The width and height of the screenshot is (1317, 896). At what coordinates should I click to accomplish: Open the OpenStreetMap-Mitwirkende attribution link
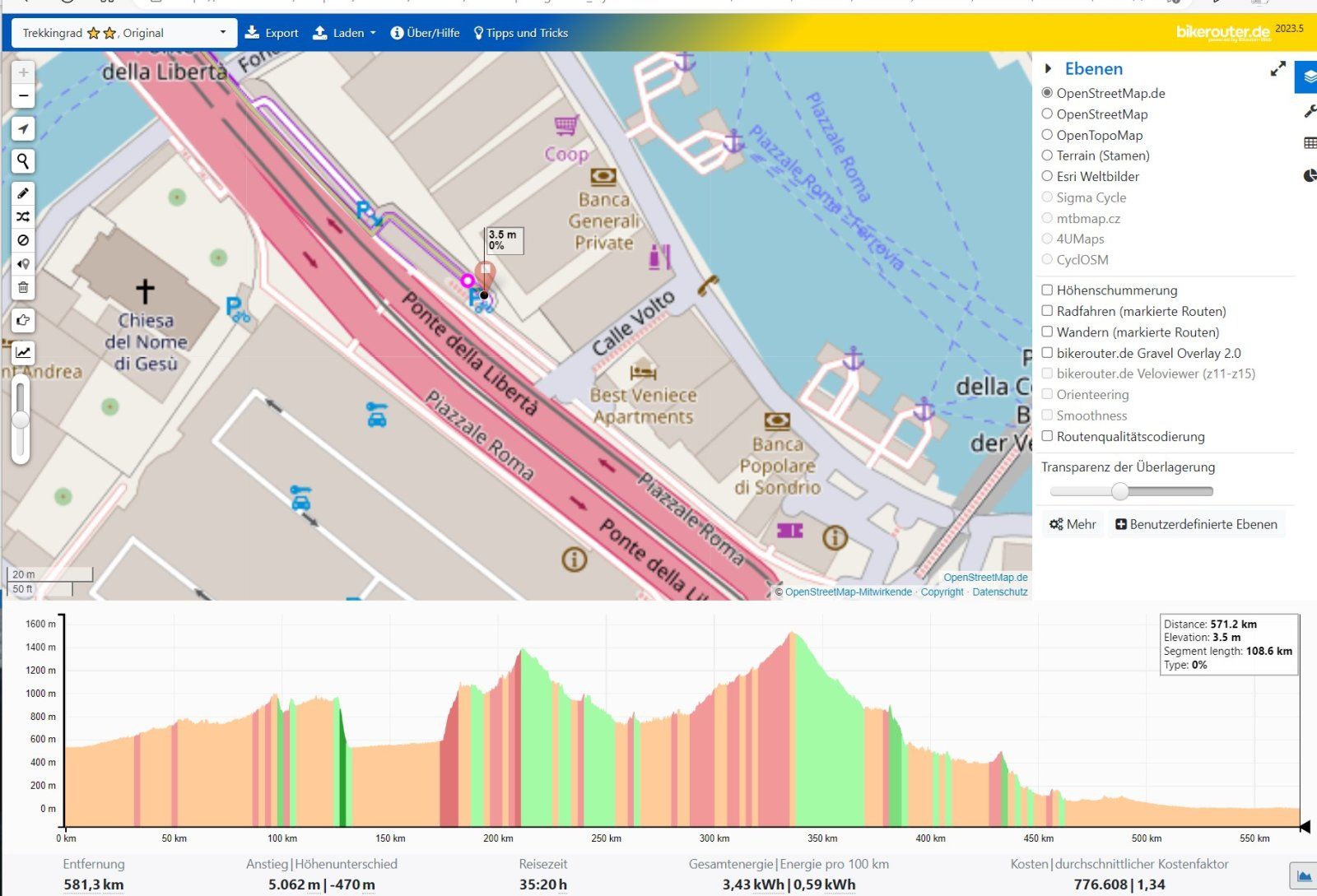click(848, 592)
